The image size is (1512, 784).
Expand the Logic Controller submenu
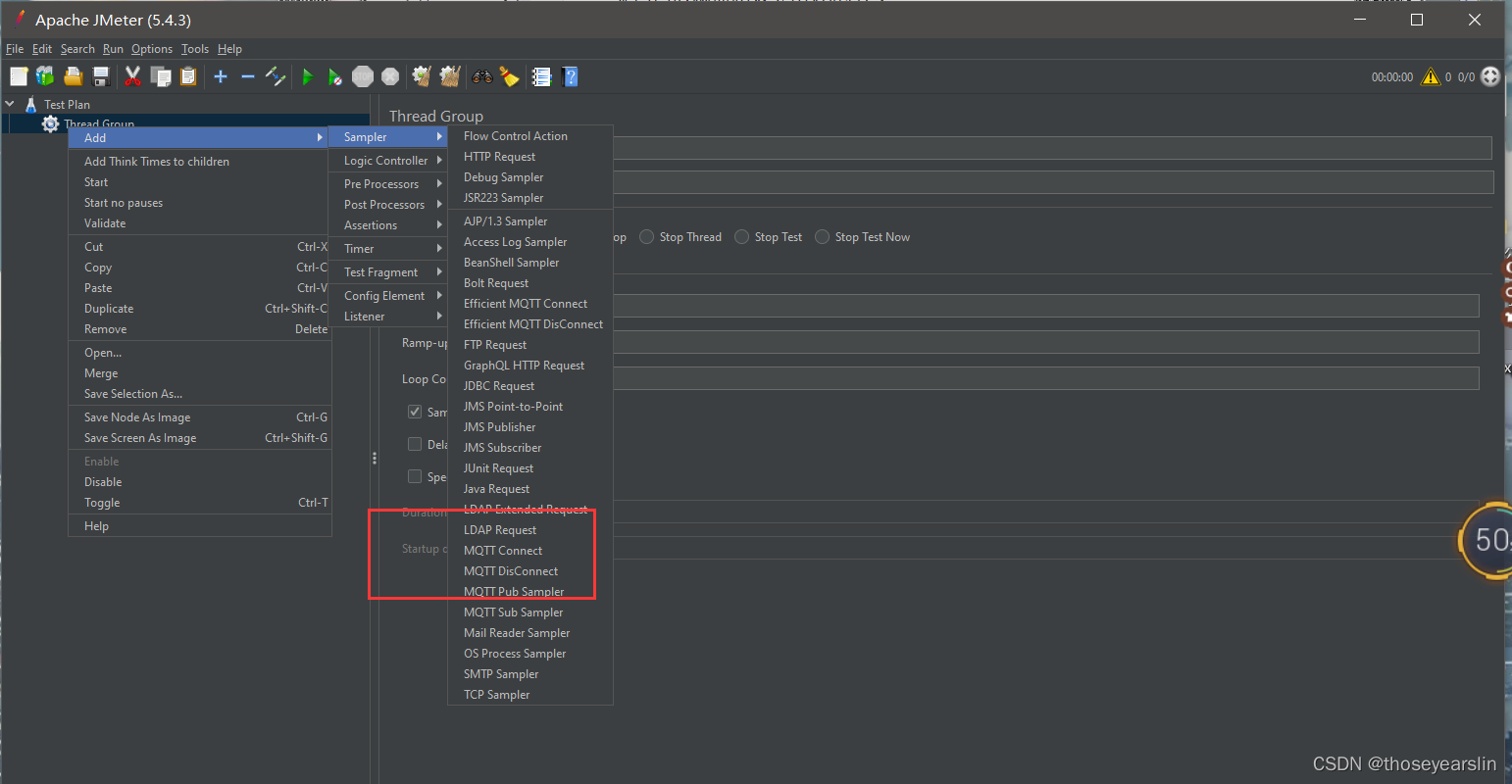387,161
